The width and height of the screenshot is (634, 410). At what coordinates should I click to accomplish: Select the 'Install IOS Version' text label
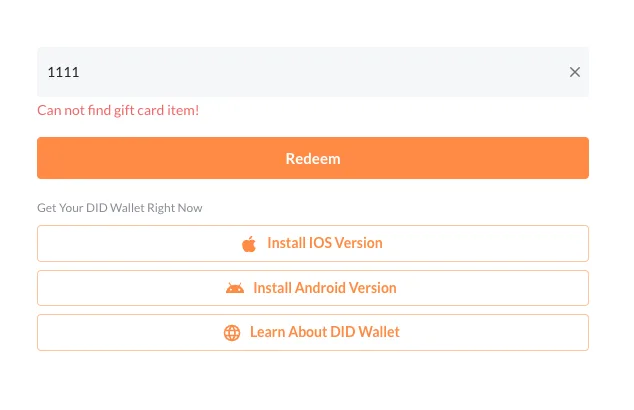(x=325, y=243)
